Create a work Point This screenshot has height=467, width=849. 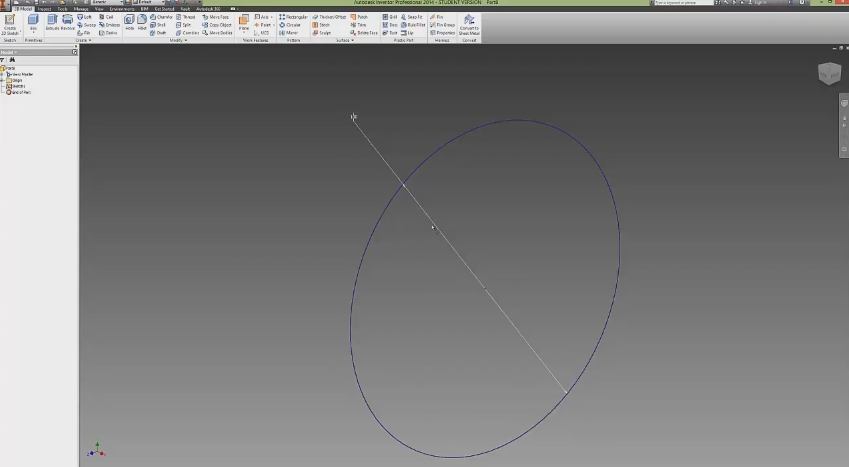263,25
